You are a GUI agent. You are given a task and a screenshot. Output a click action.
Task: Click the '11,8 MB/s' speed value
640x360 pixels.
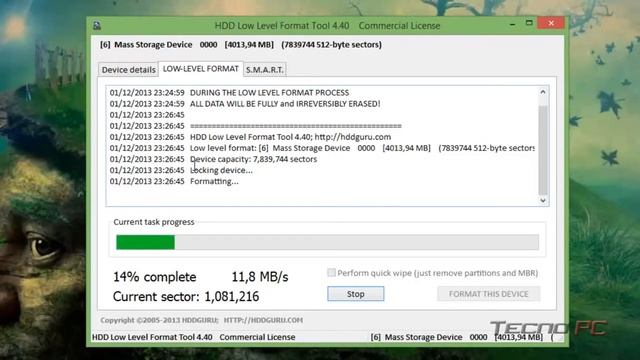(260, 277)
